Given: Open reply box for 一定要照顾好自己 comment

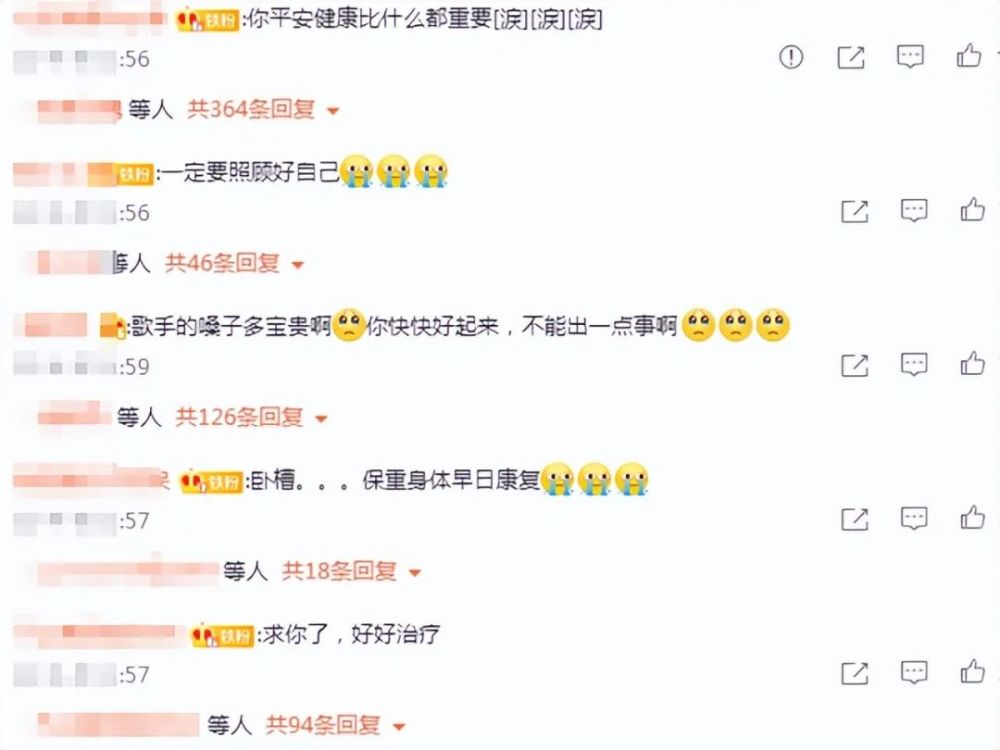Looking at the screenshot, I should coord(914,210).
